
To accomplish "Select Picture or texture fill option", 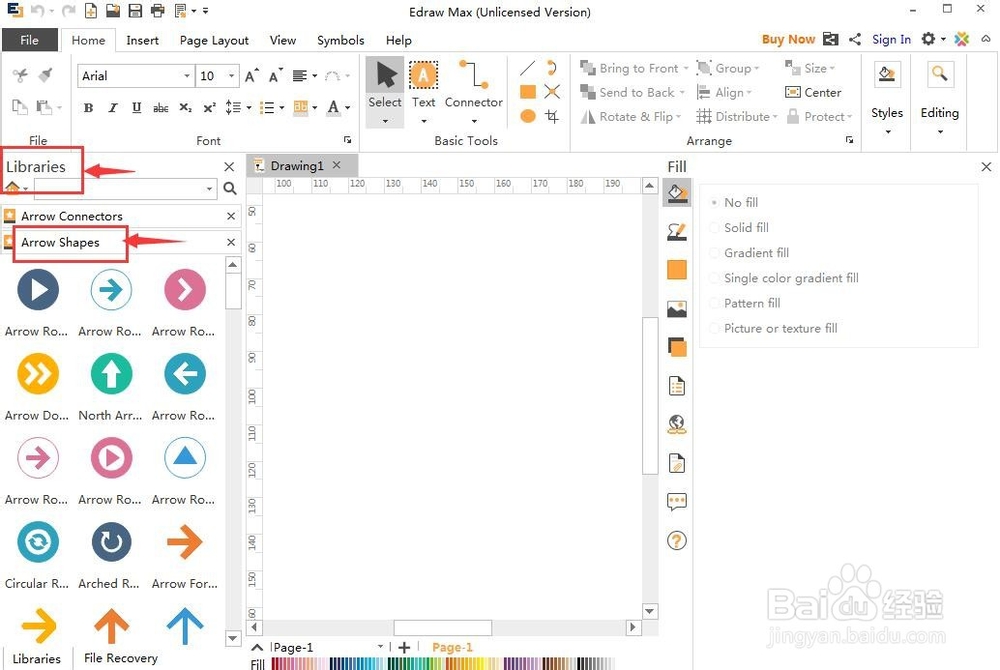I will (x=774, y=328).
